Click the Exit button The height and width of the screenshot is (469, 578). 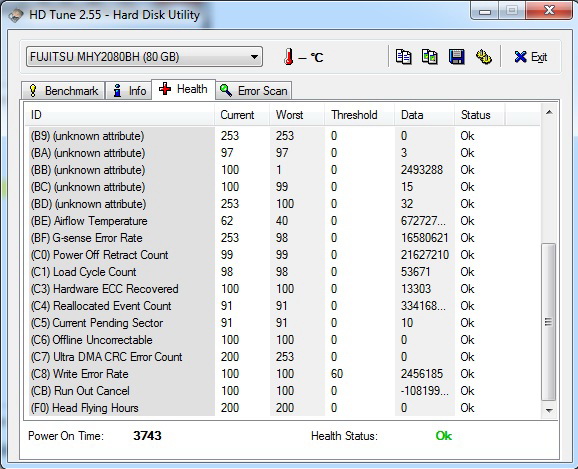coord(530,57)
